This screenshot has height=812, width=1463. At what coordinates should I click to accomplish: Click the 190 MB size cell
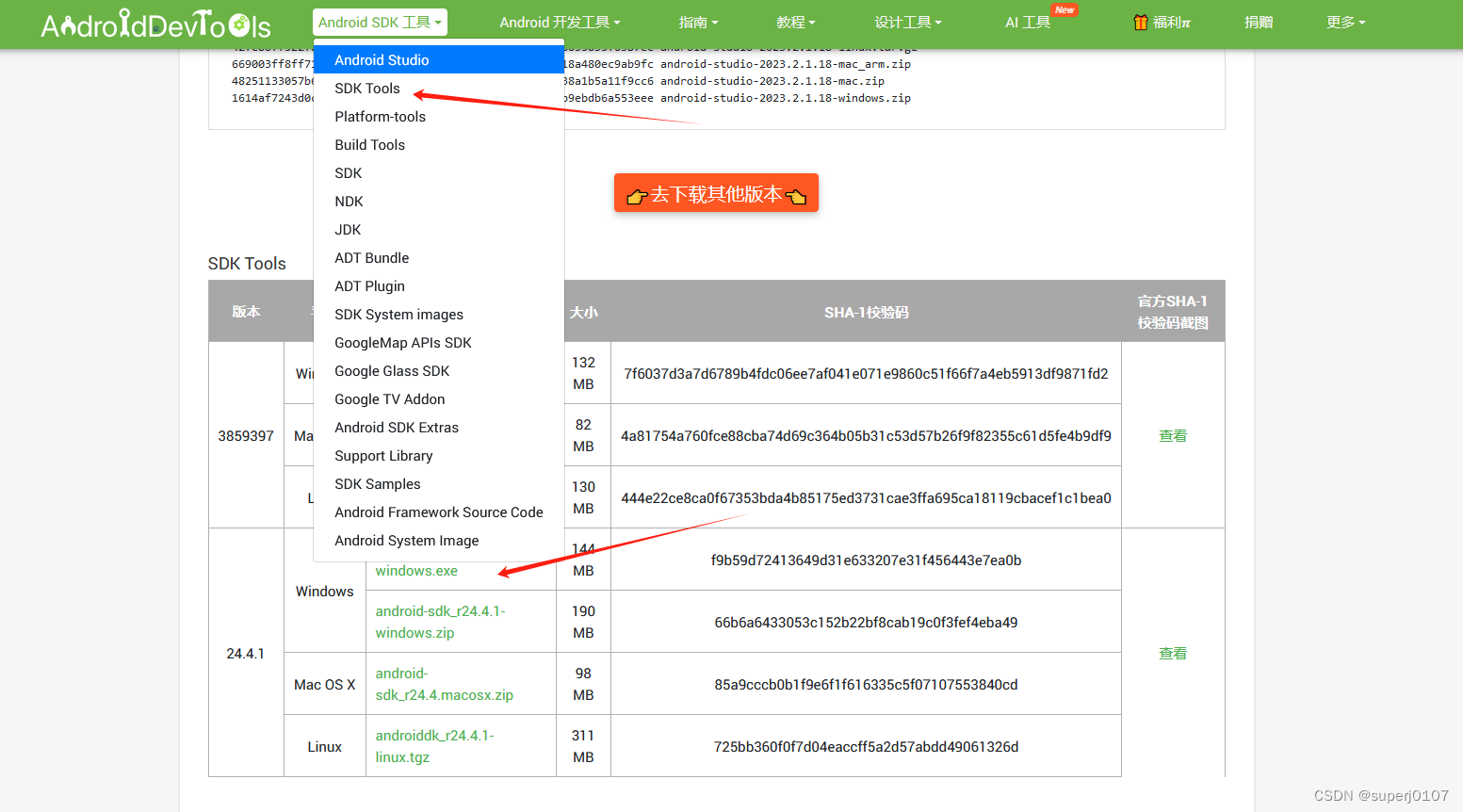click(583, 622)
